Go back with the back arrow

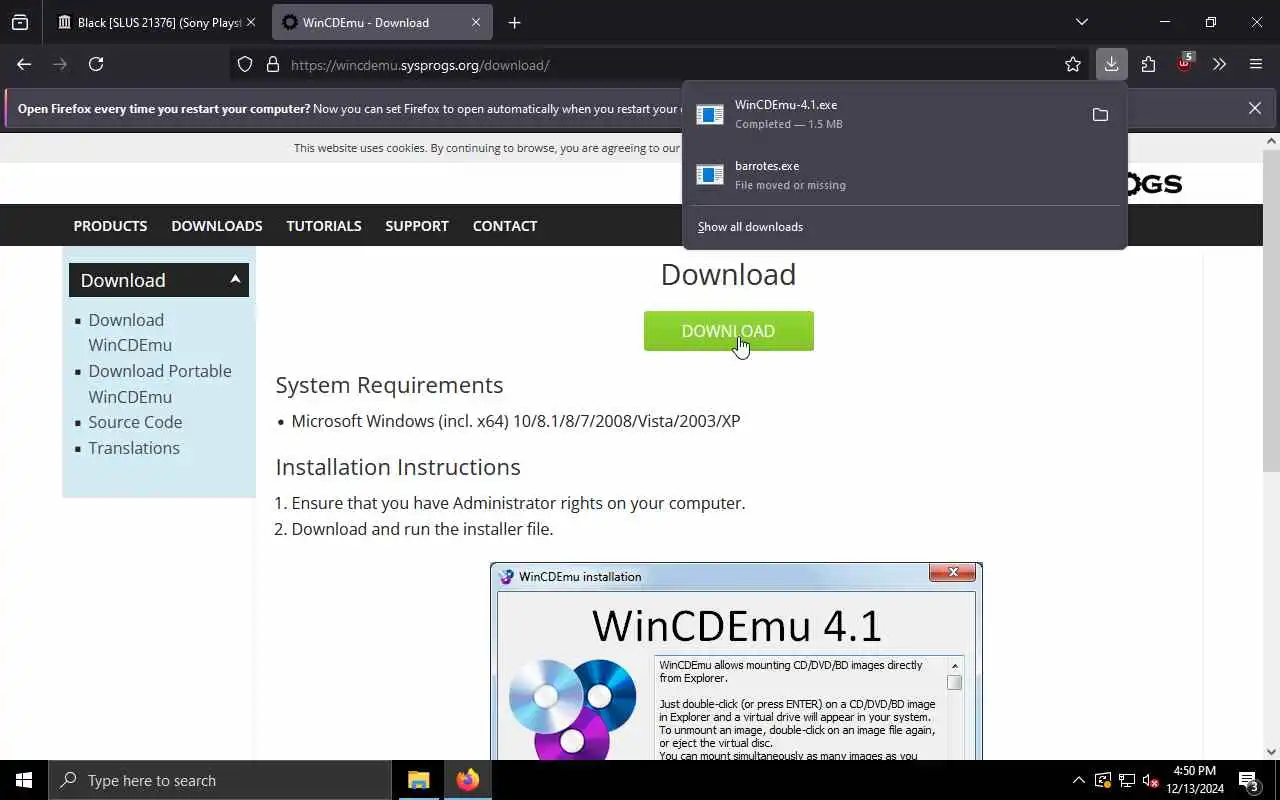24,64
